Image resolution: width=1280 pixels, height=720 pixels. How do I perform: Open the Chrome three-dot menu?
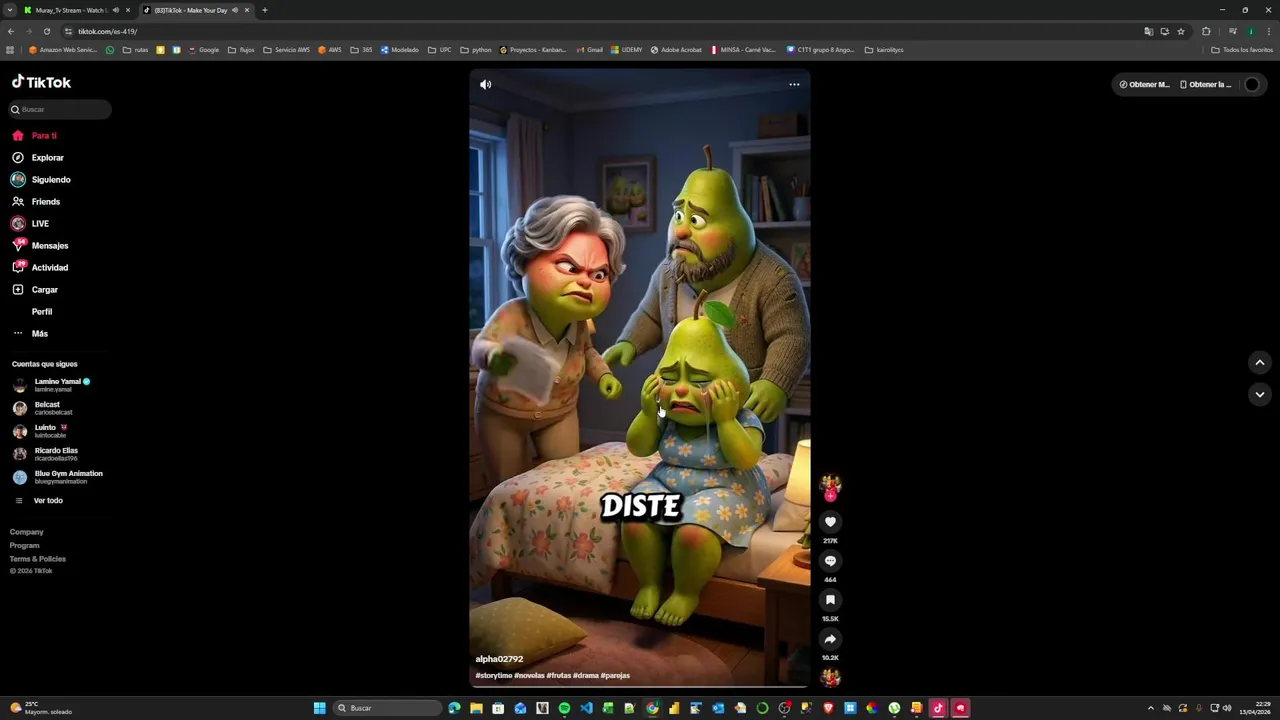pos(1269,31)
